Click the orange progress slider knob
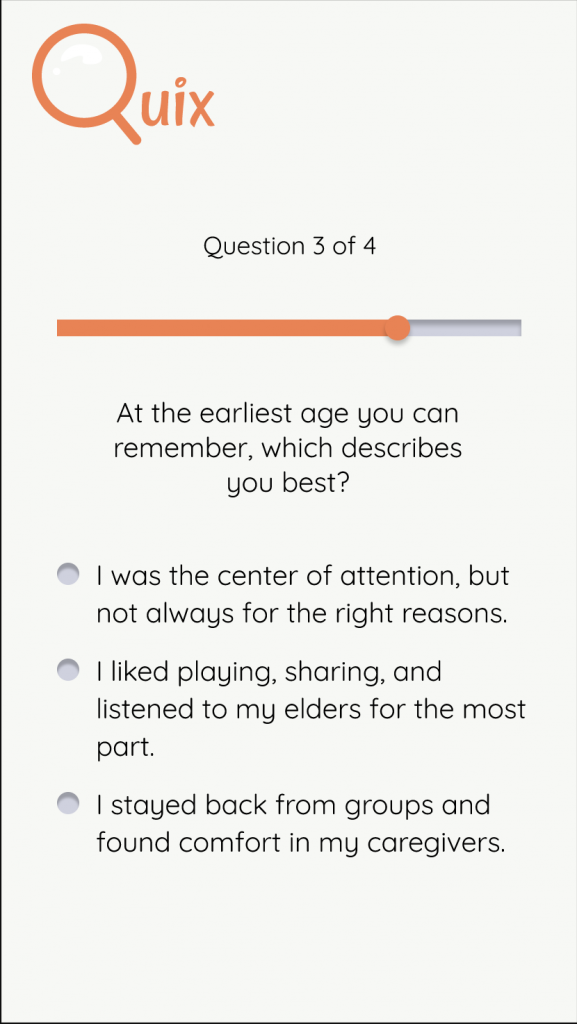Screen dimensions: 577x1024 tap(397, 328)
